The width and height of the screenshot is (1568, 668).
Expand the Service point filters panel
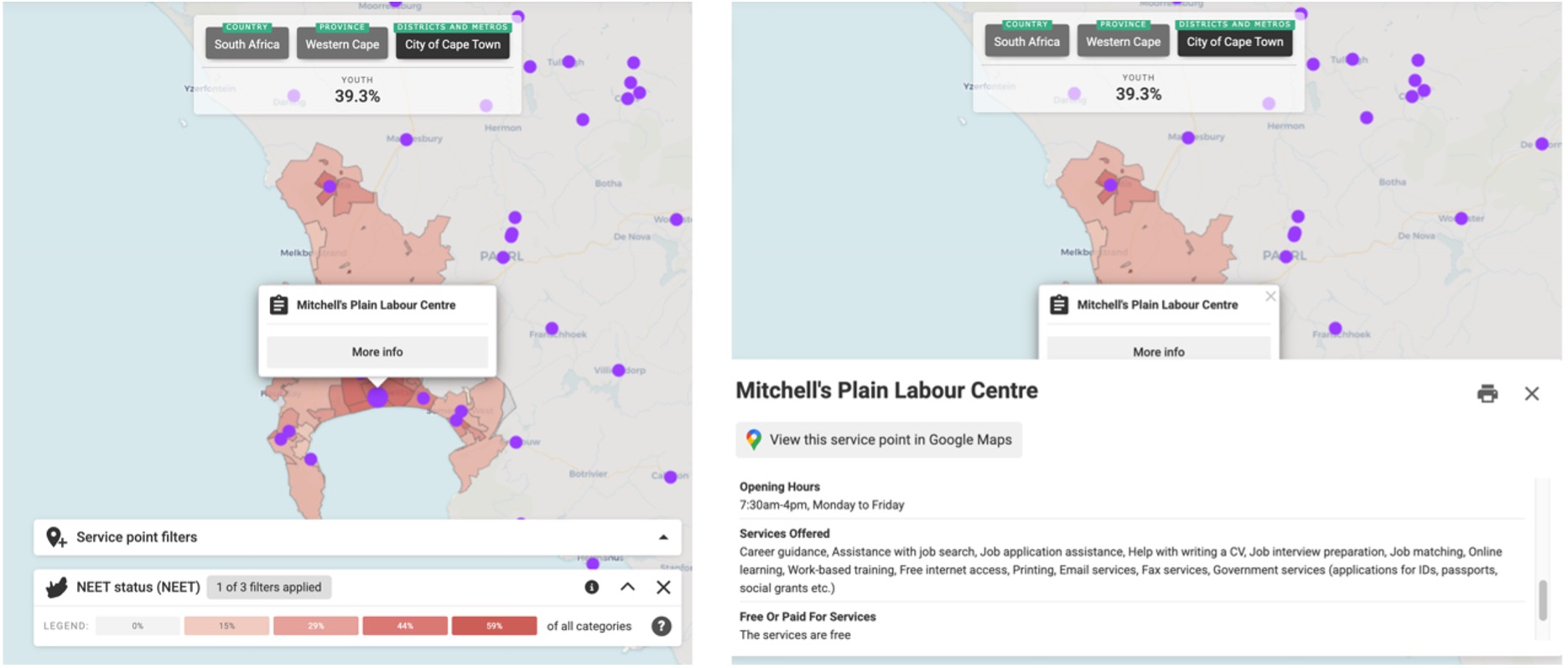click(x=663, y=537)
